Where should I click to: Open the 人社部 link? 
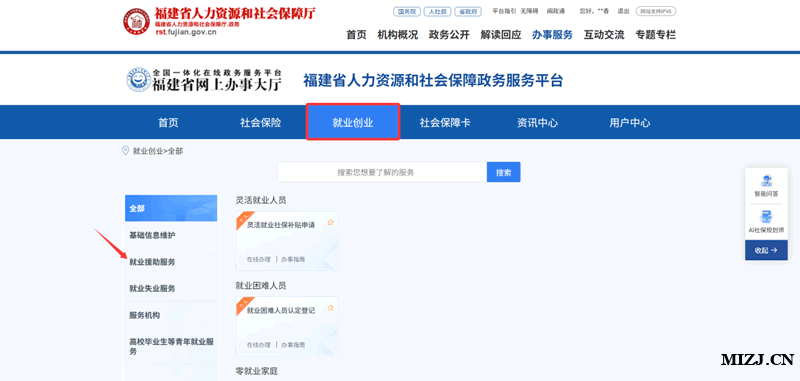[437, 11]
